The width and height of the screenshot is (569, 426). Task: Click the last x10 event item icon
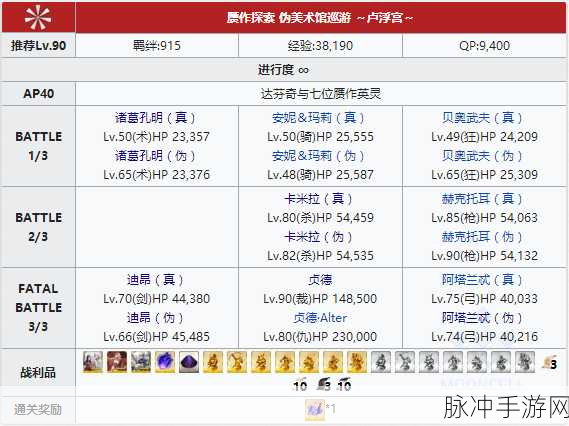[343, 385]
